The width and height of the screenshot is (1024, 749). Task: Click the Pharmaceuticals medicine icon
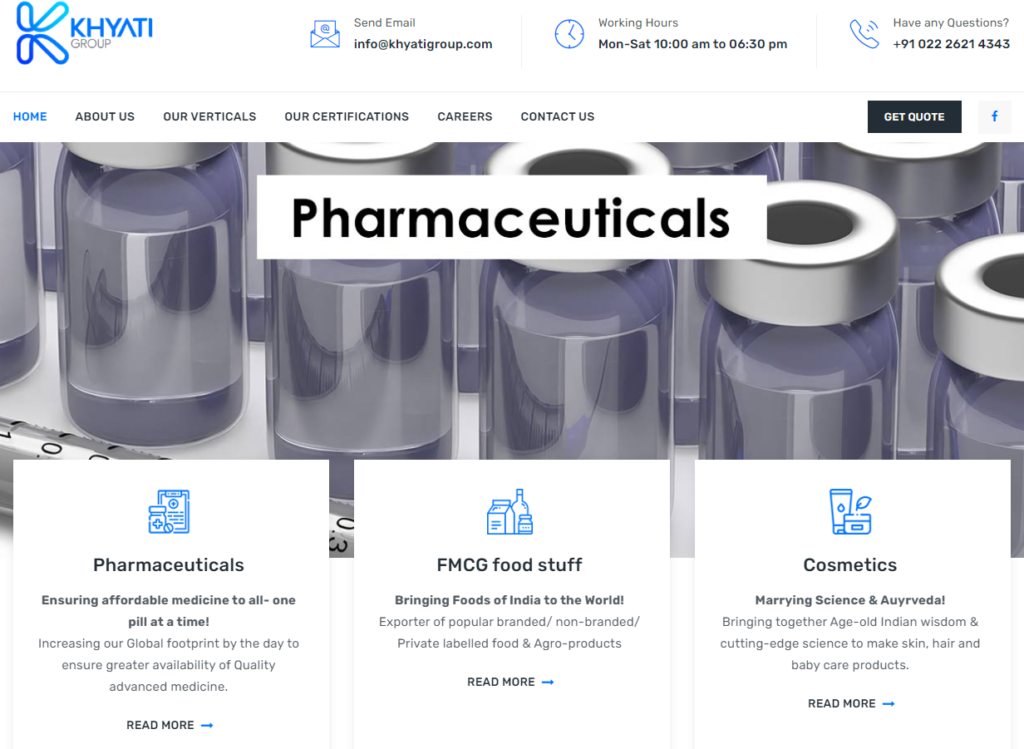point(168,511)
